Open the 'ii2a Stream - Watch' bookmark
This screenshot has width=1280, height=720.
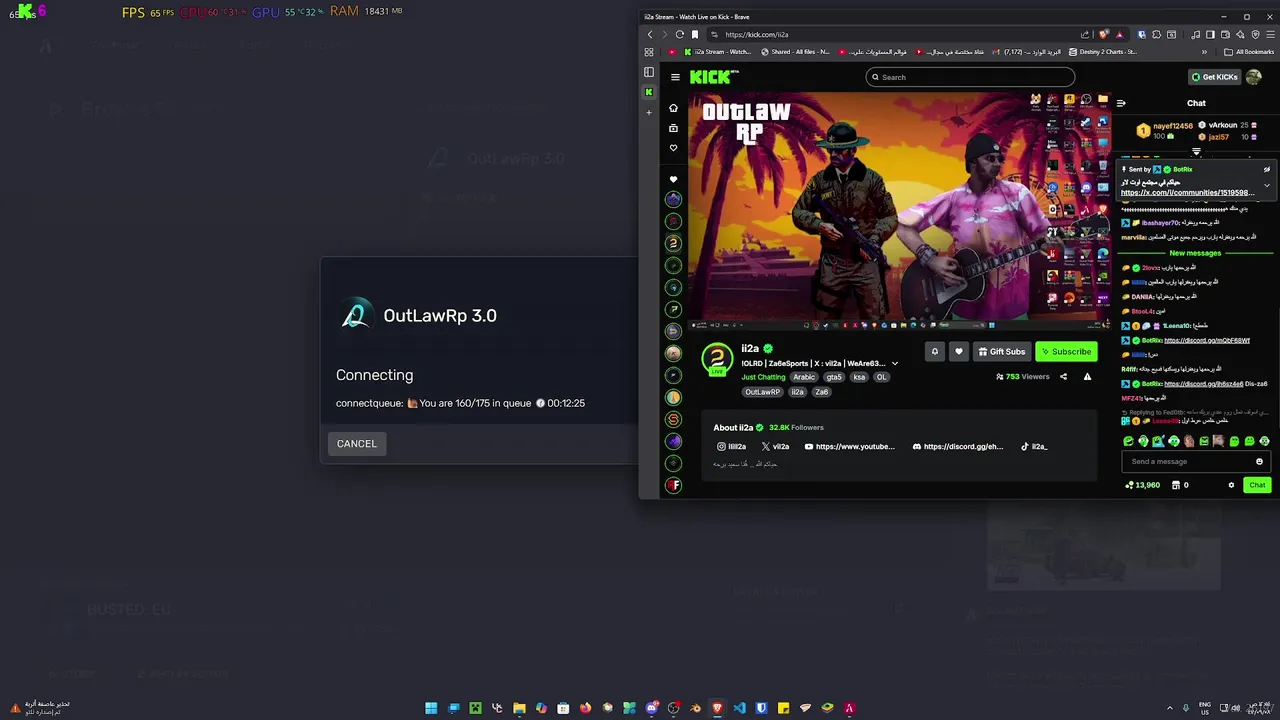tap(717, 52)
